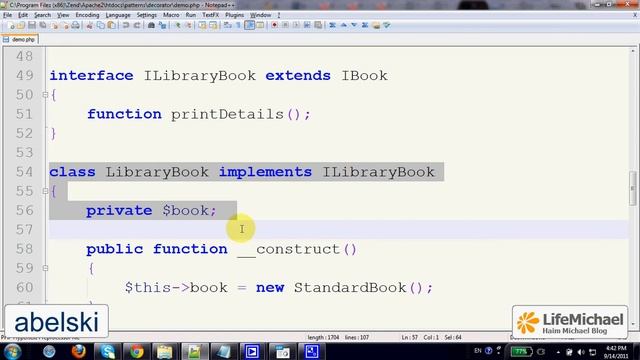
Task: Click the Open file toolbar icon
Action: [21, 25]
